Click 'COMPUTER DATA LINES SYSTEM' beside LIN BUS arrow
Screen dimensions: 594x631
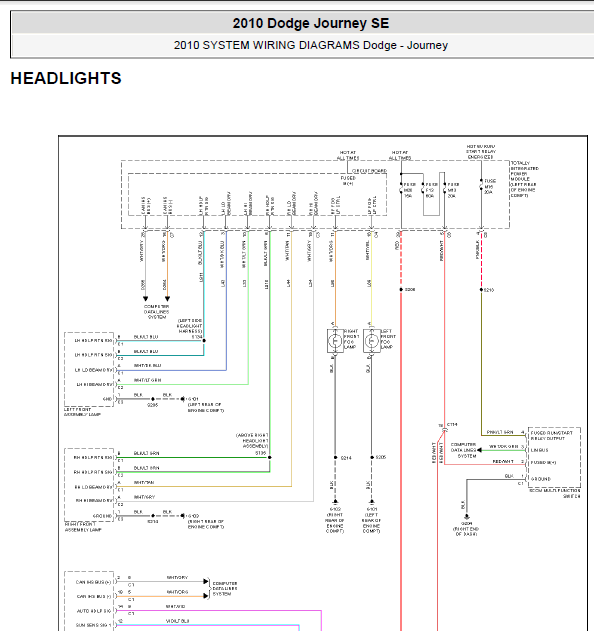463,450
